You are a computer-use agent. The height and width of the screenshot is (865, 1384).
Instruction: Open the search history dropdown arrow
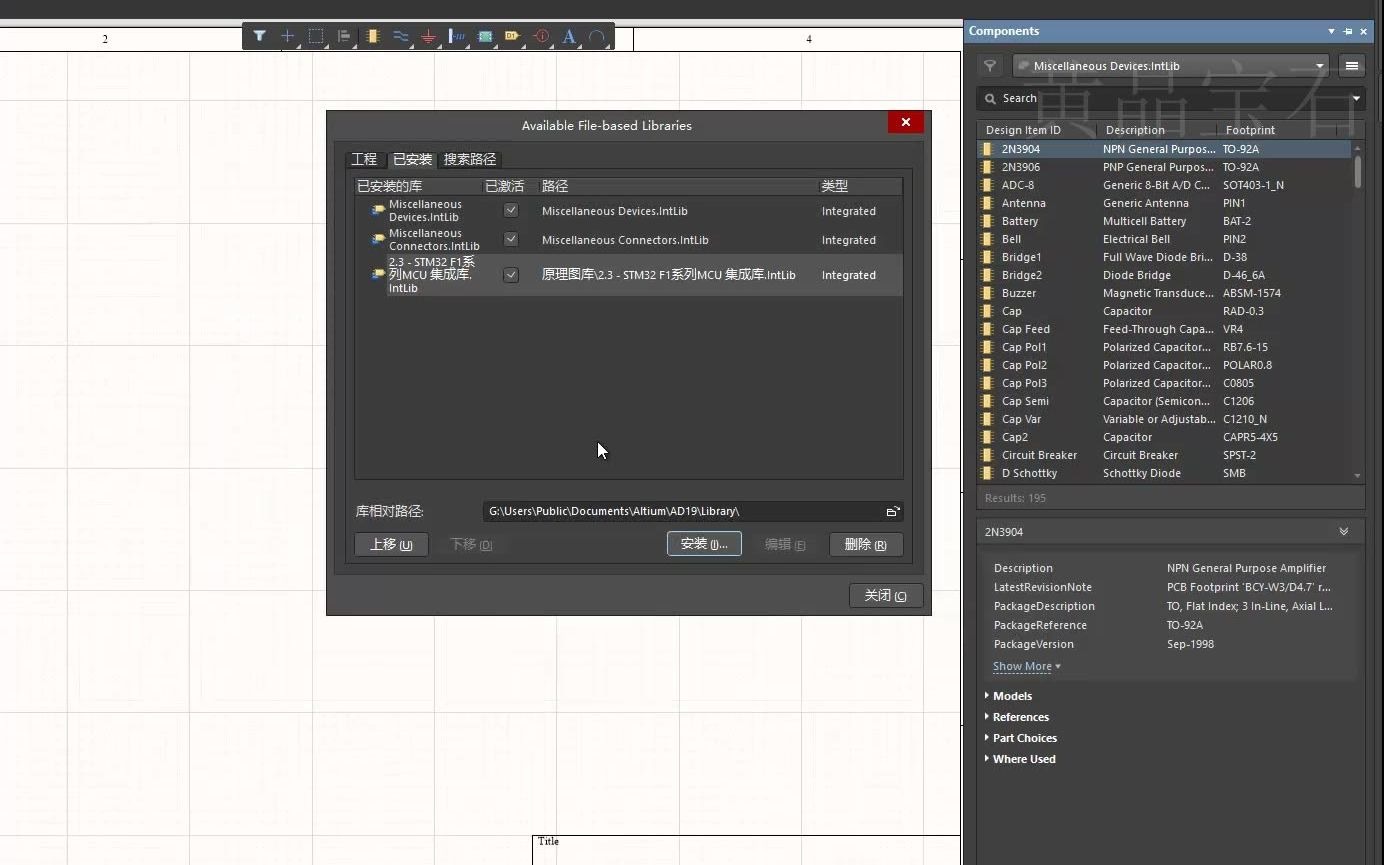coord(1357,98)
